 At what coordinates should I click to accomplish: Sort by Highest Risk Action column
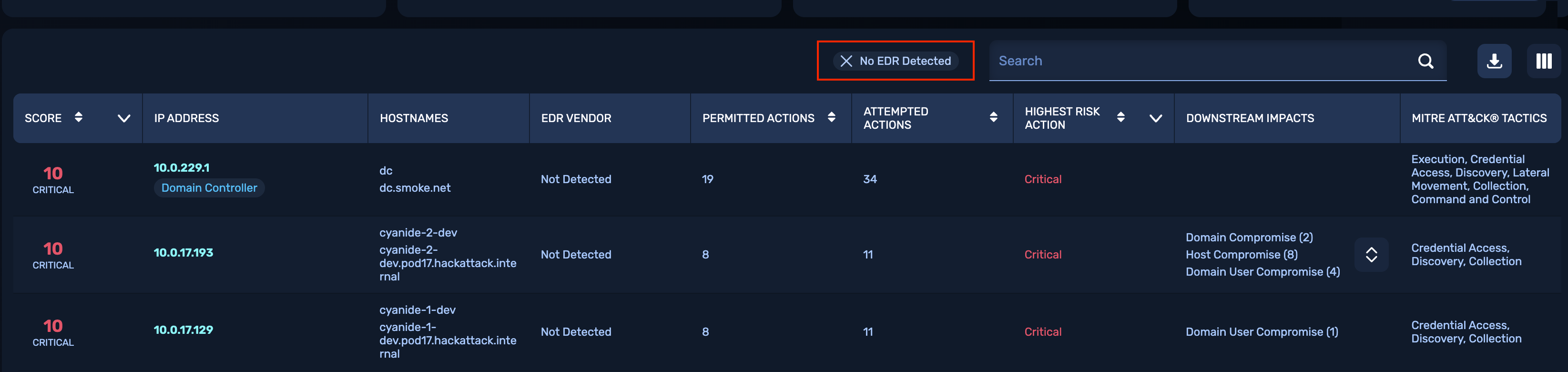coord(1120,117)
